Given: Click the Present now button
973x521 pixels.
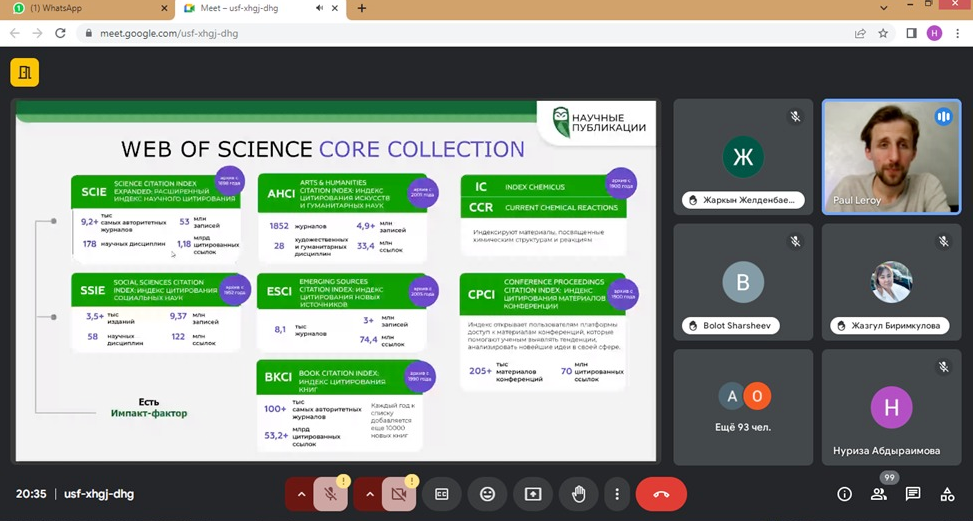Looking at the screenshot, I should point(533,494).
